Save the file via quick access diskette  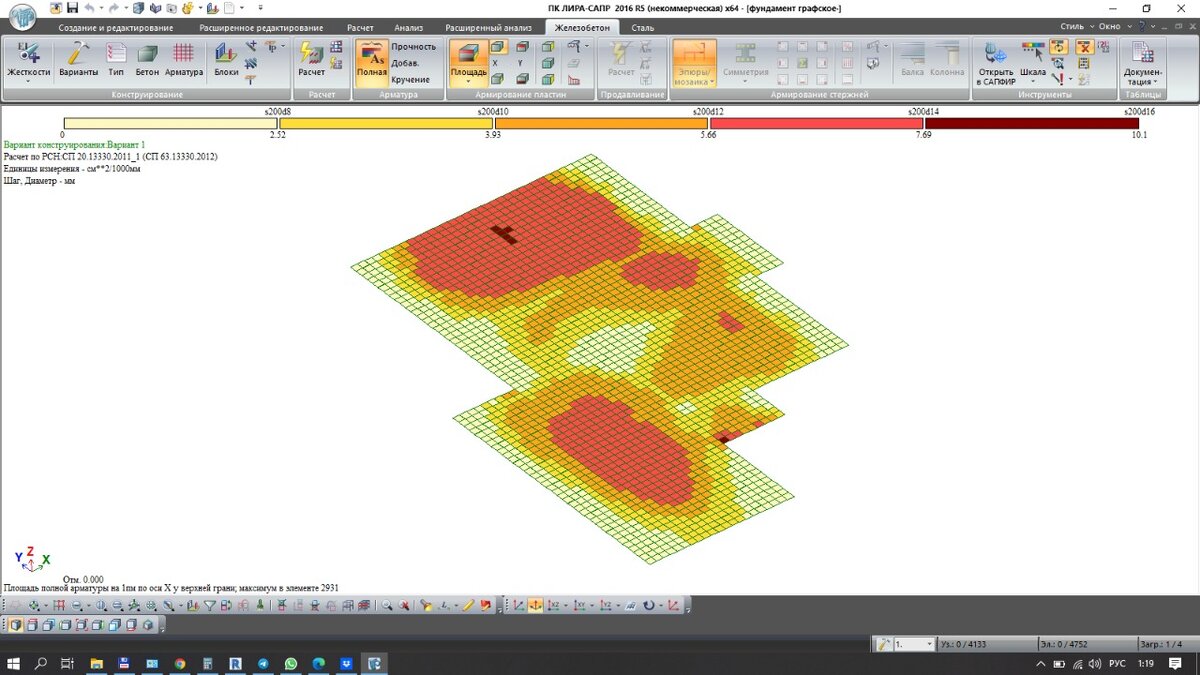(x=72, y=8)
